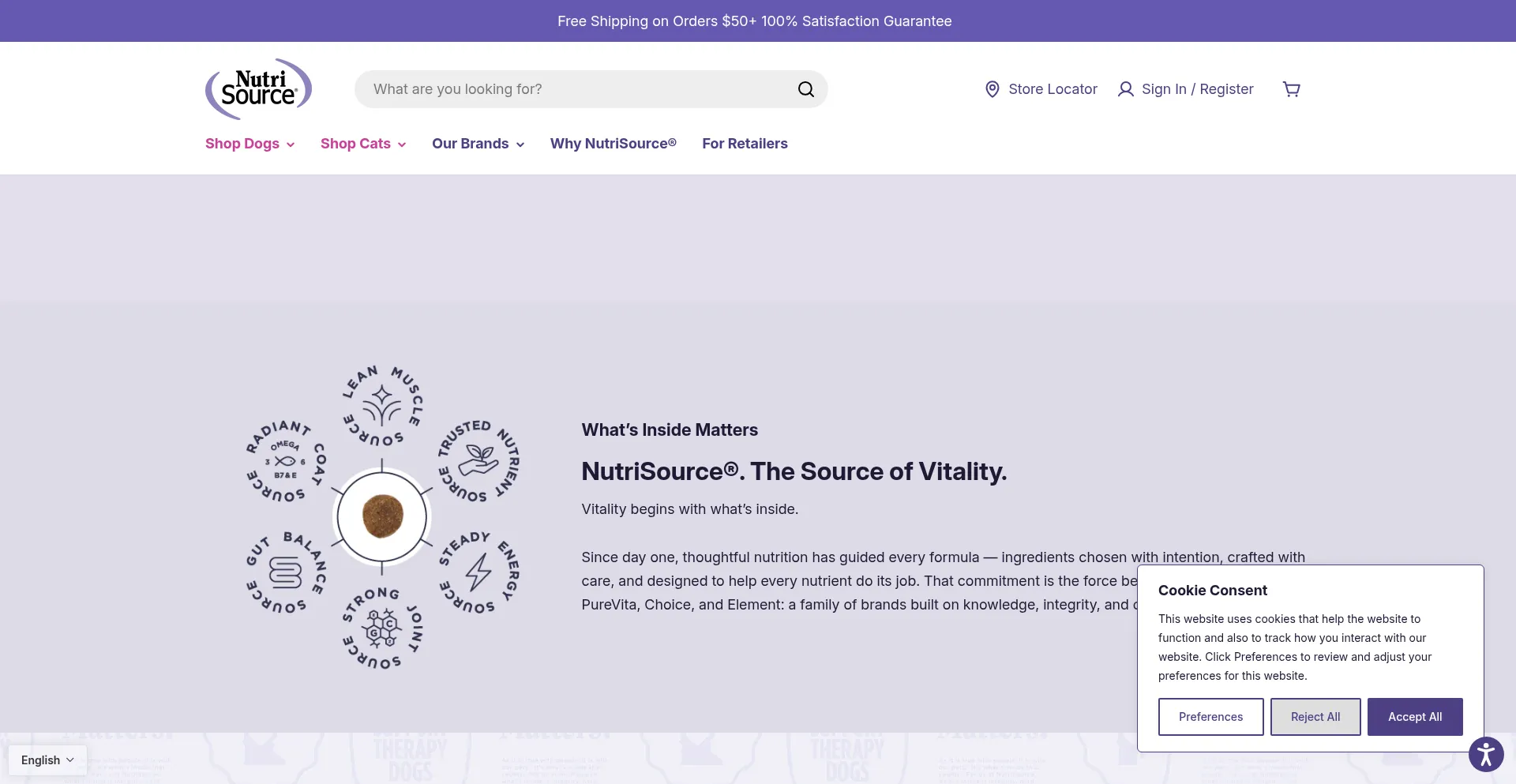Click the free shipping announcement banner
The width and height of the screenshot is (1516, 784).
[755, 21]
